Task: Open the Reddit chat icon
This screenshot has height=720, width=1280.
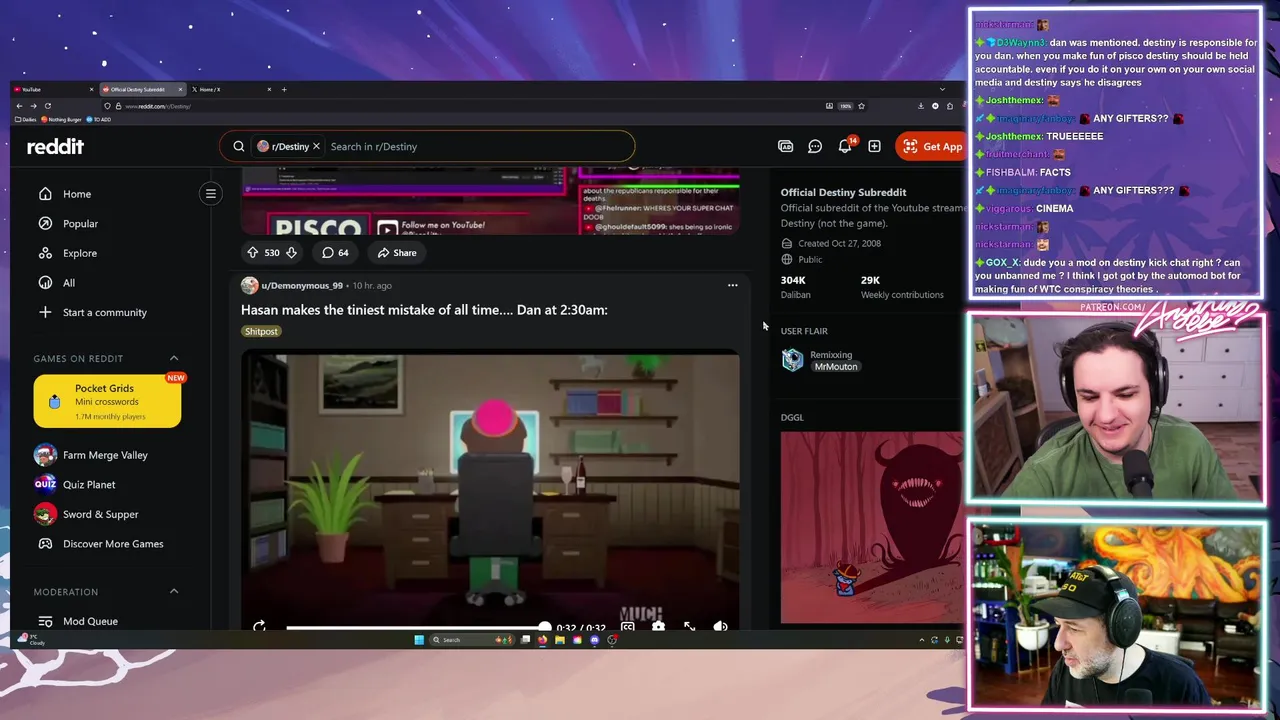Action: [x=815, y=146]
